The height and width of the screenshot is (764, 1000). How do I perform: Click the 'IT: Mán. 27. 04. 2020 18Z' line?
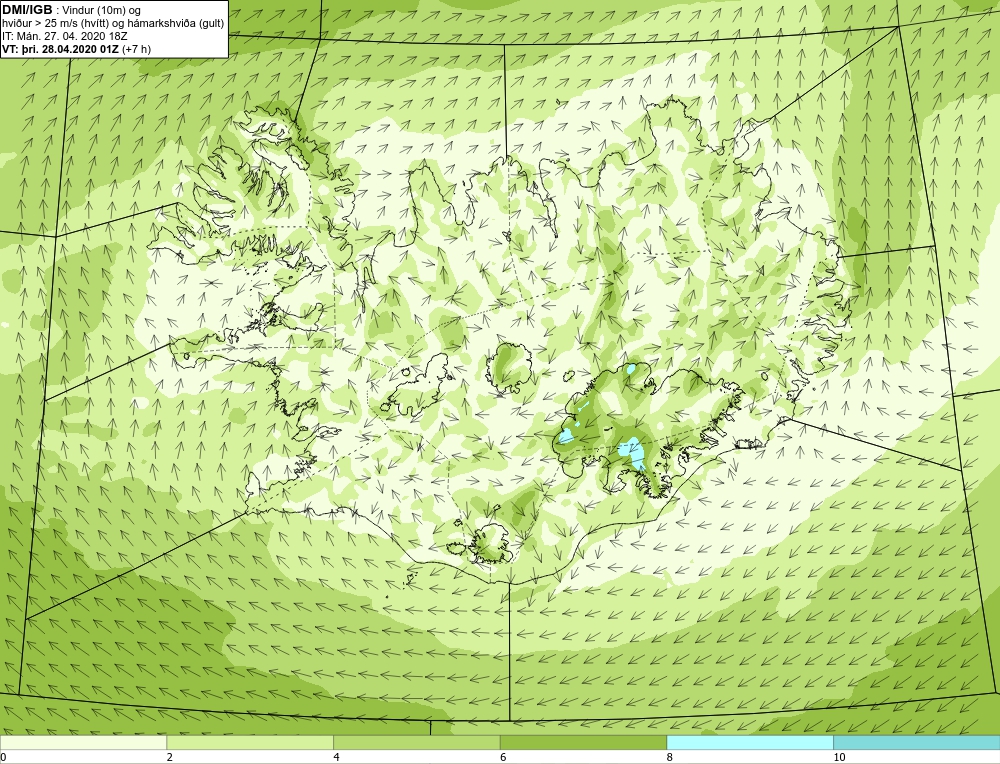[64, 36]
